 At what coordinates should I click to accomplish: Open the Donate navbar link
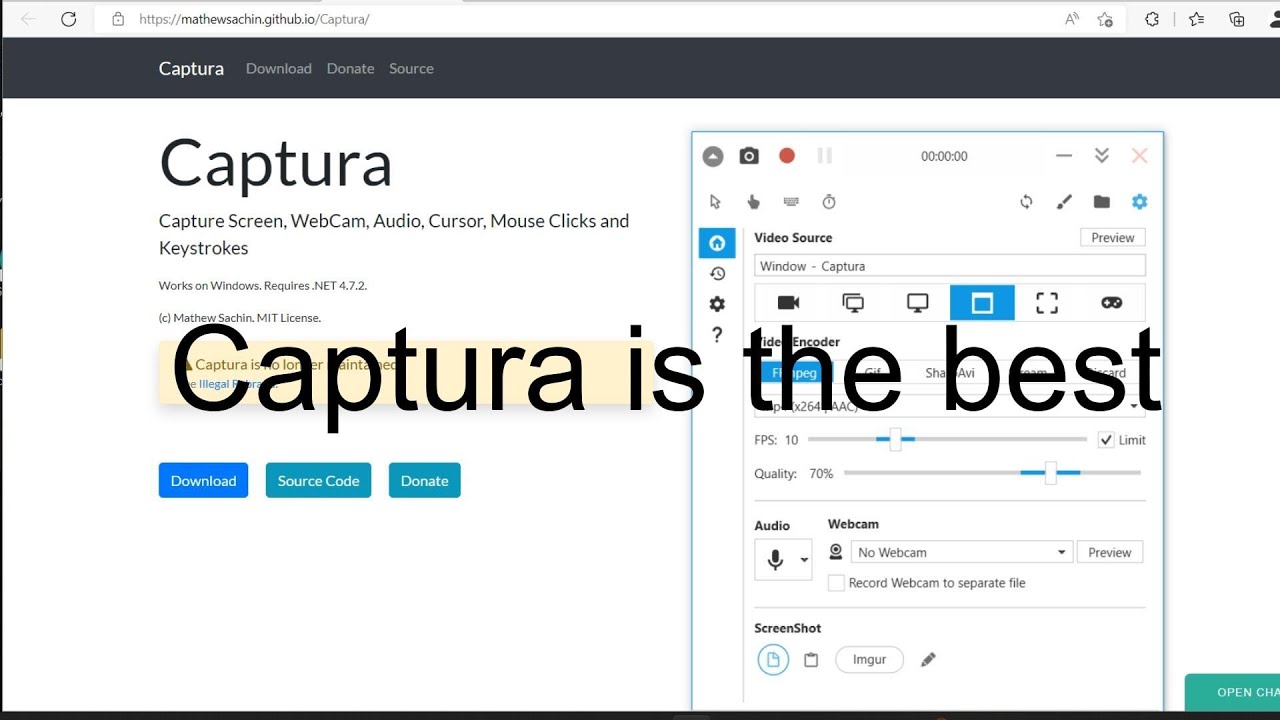point(350,68)
